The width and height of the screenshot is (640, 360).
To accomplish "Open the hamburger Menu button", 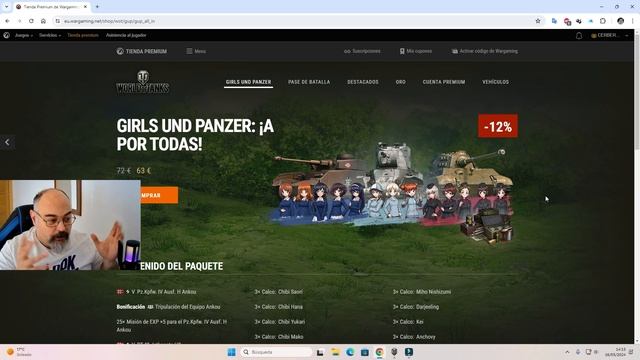I will 196,51.
